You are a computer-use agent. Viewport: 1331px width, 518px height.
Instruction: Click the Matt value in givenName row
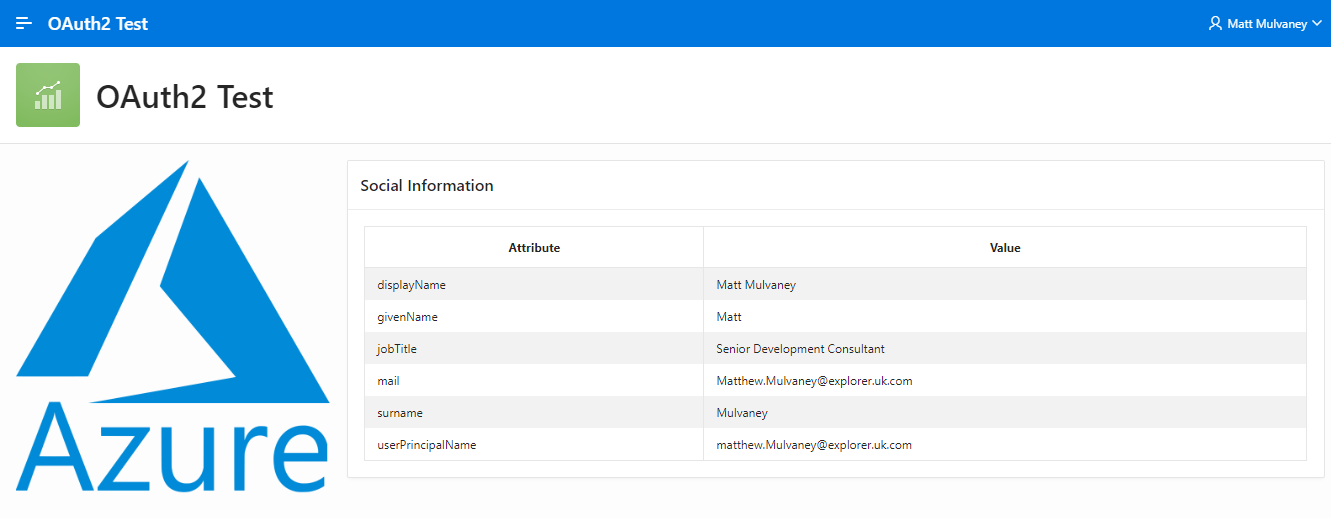pyautogui.click(x=729, y=317)
